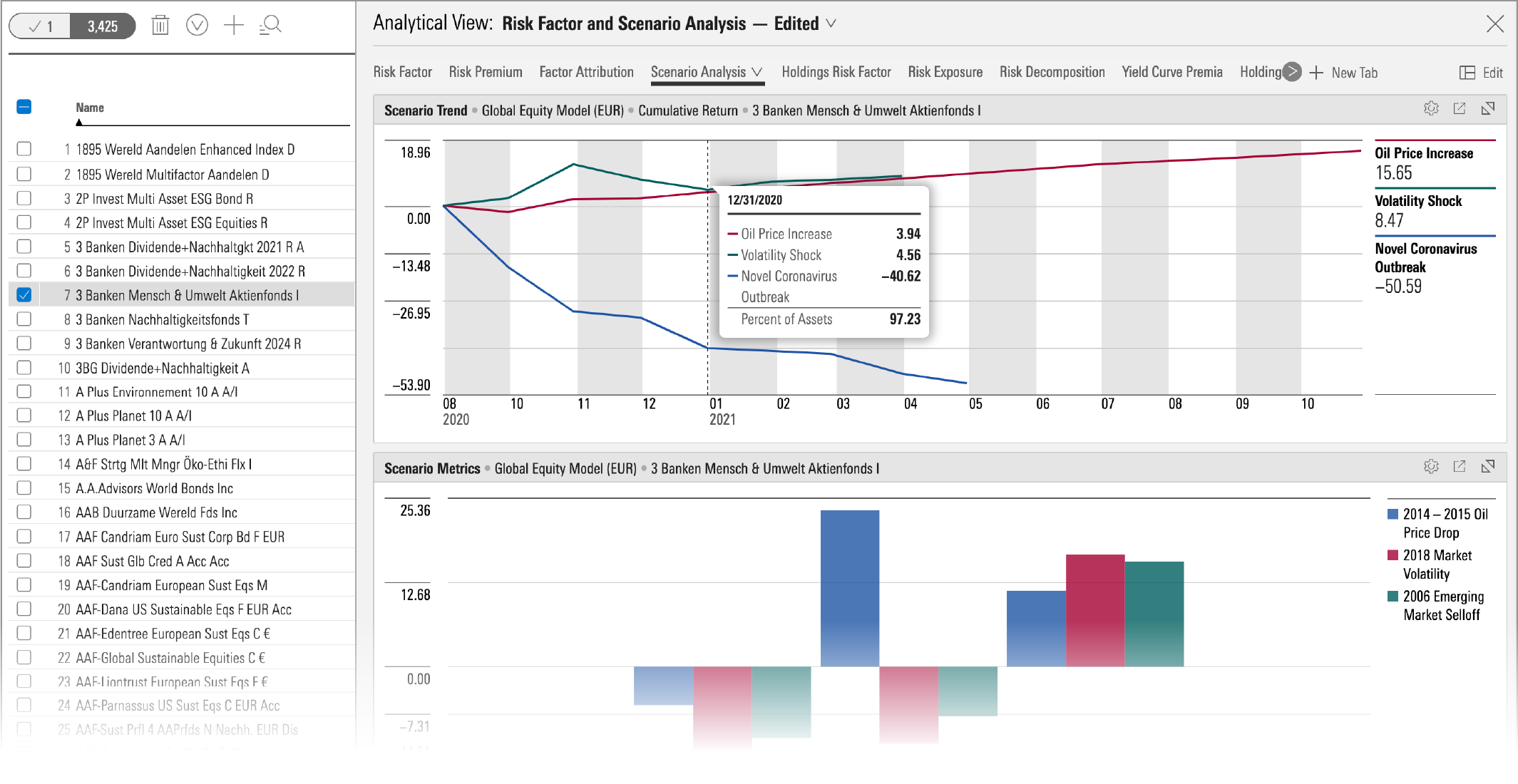This screenshot has width=1518, height=784.
Task: Toggle the select-all checkbox in header
Action: tap(24, 107)
